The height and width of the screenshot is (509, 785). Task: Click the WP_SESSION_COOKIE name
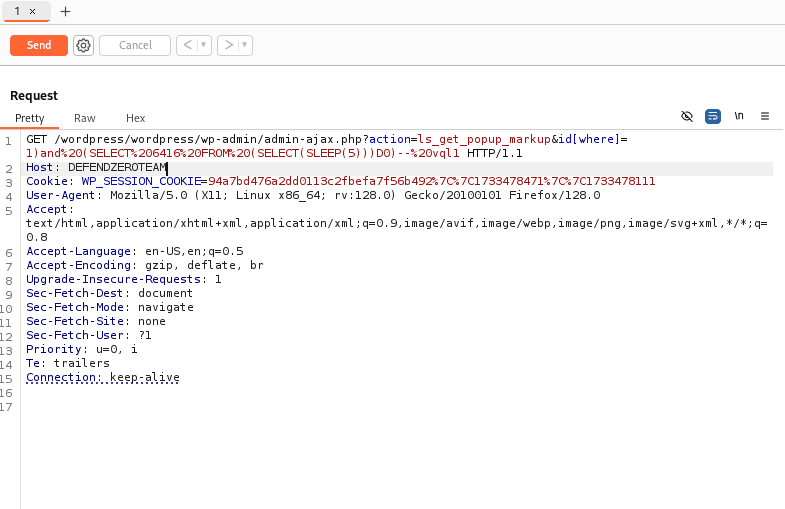(141, 181)
